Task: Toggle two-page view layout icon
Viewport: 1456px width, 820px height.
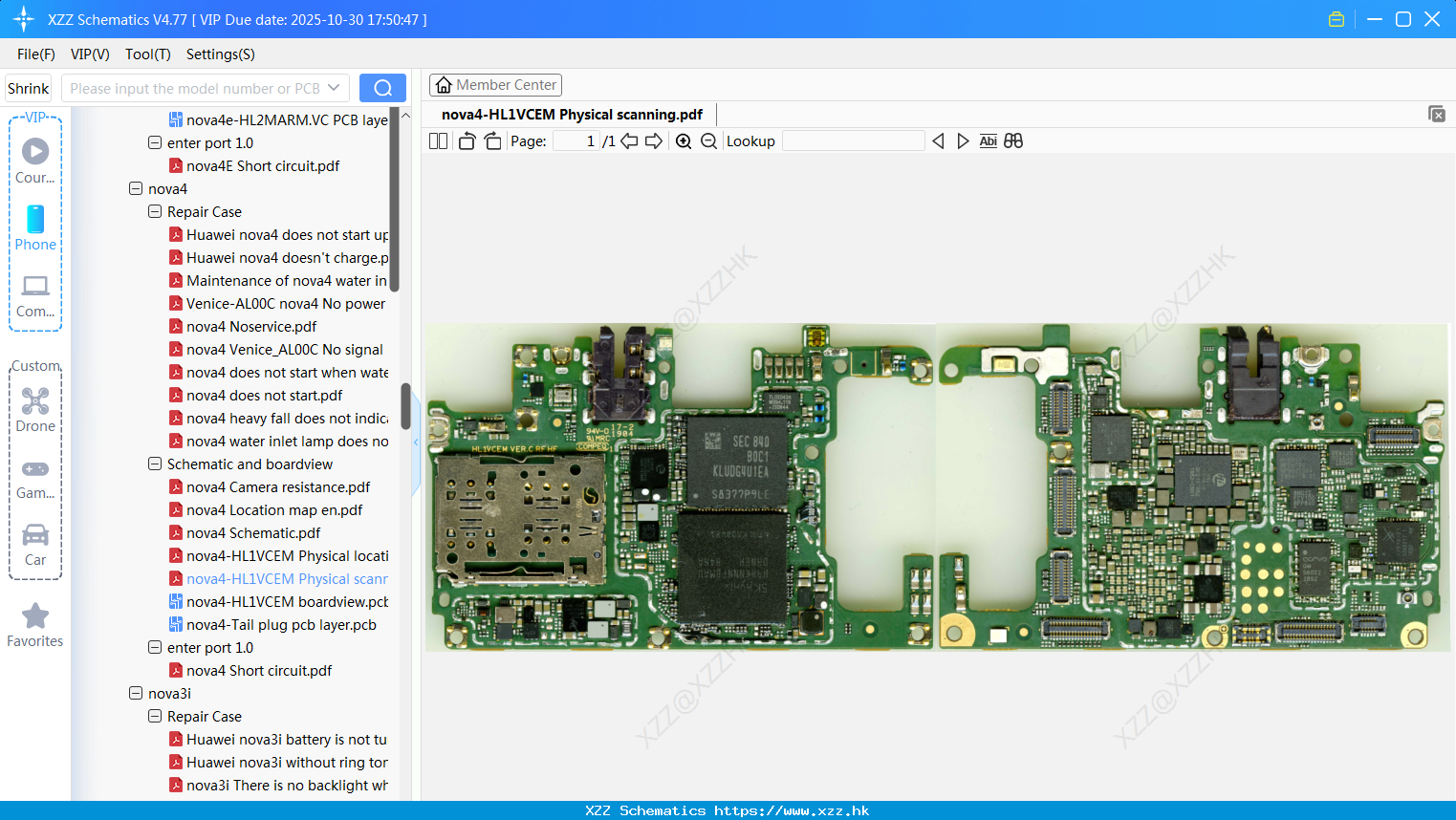Action: point(438,140)
